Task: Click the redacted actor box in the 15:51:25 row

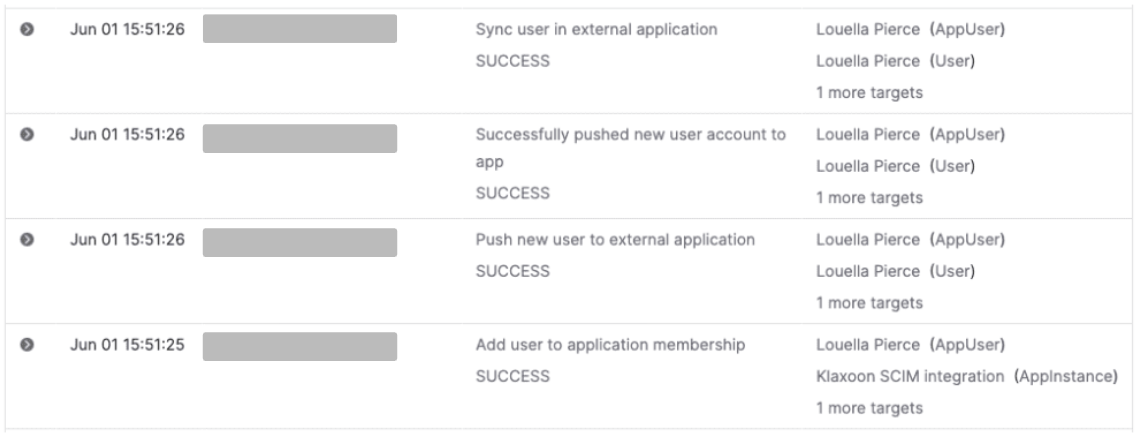Action: point(299,346)
